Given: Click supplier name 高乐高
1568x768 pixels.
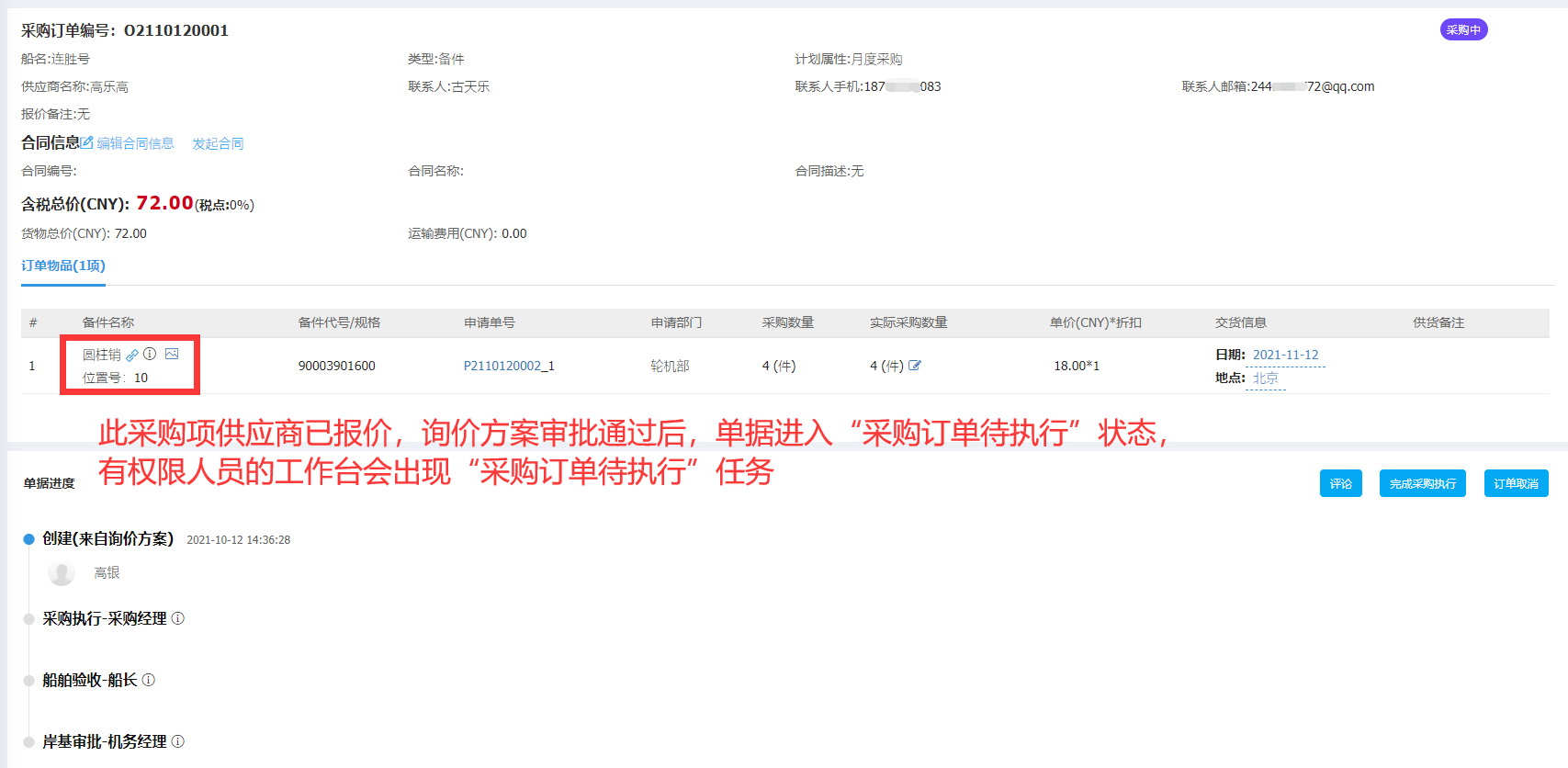Looking at the screenshot, I should [x=109, y=86].
